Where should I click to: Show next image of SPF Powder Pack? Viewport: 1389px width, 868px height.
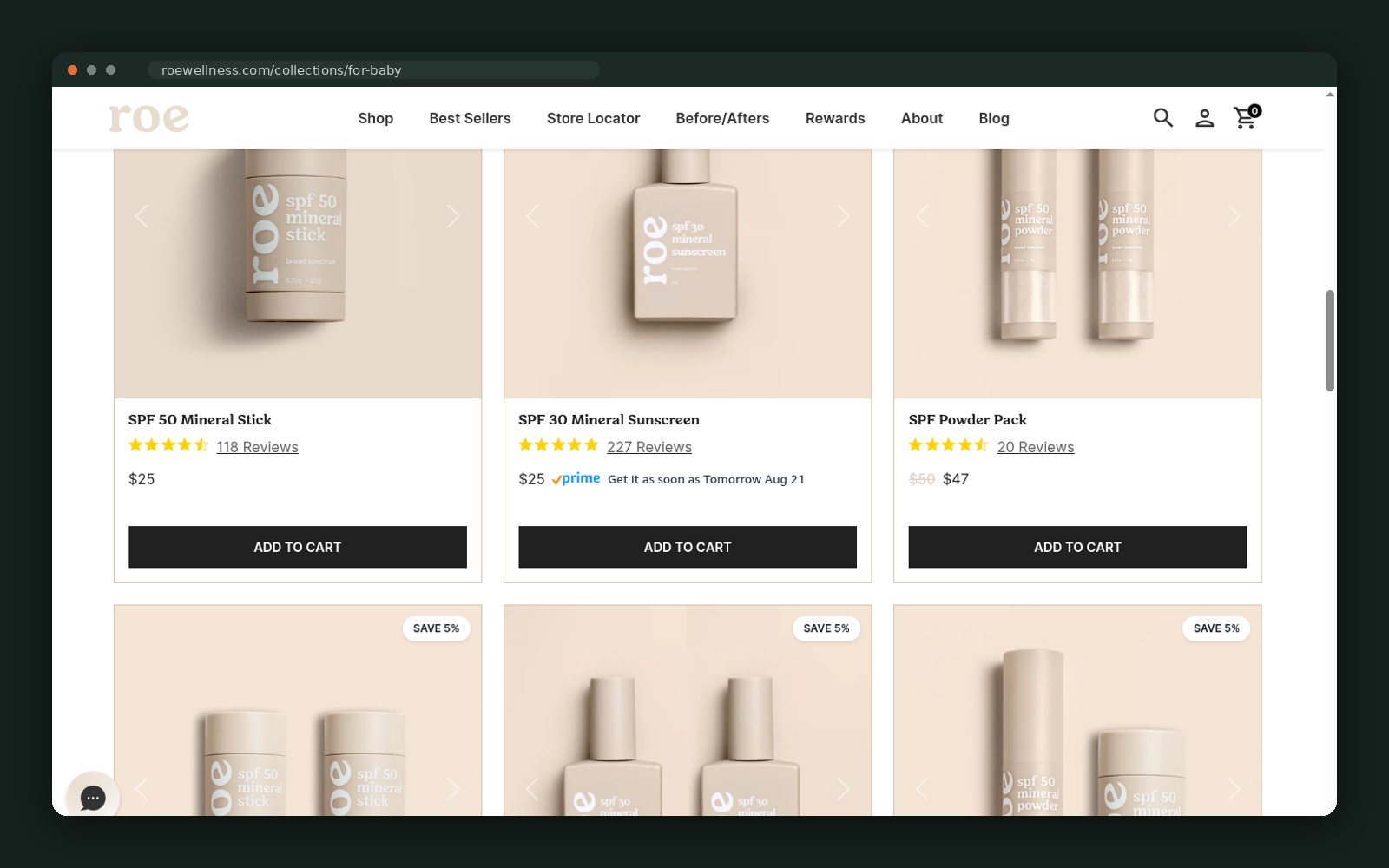(x=1234, y=216)
